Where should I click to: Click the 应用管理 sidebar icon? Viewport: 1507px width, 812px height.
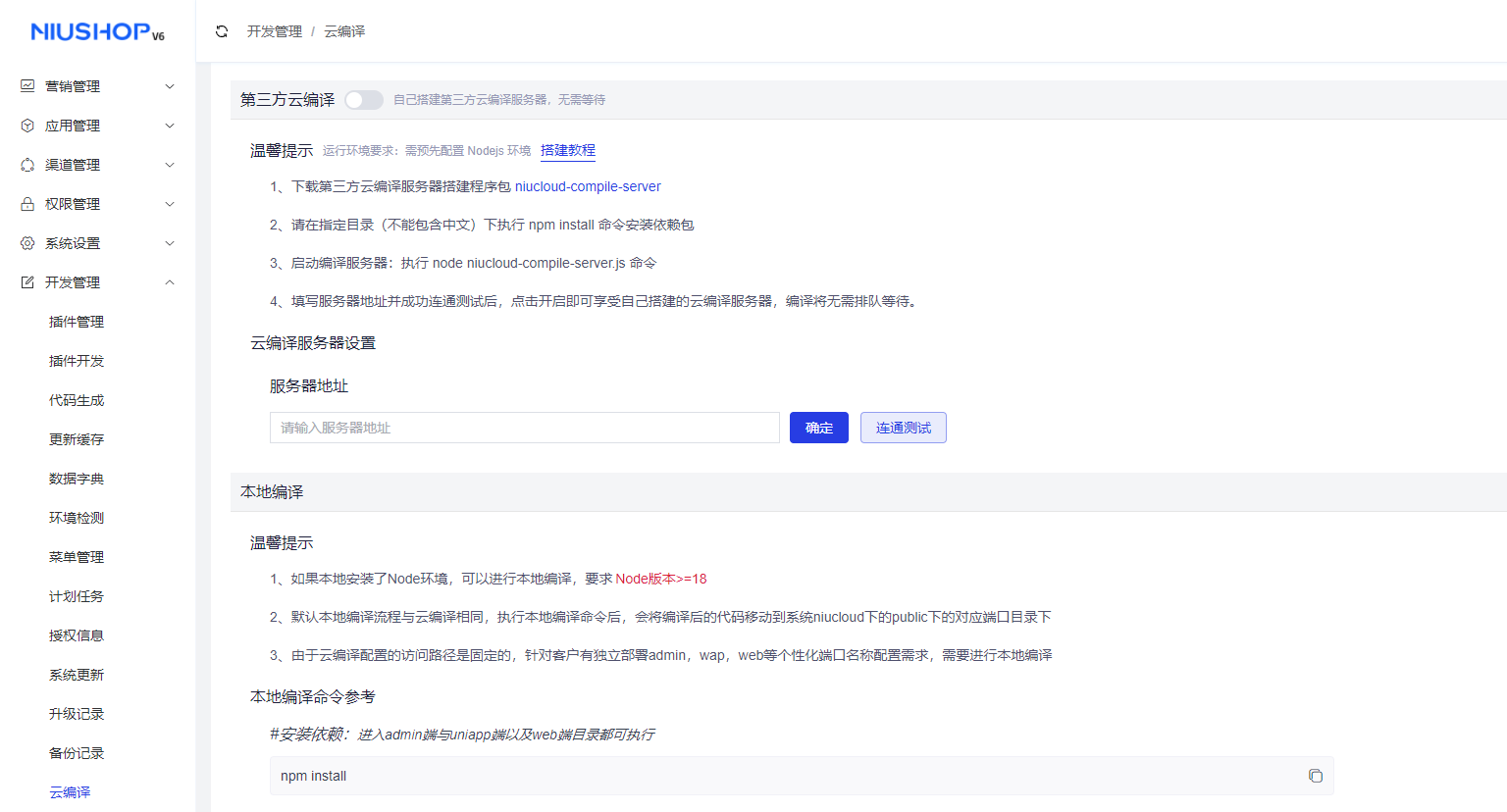click(x=26, y=125)
